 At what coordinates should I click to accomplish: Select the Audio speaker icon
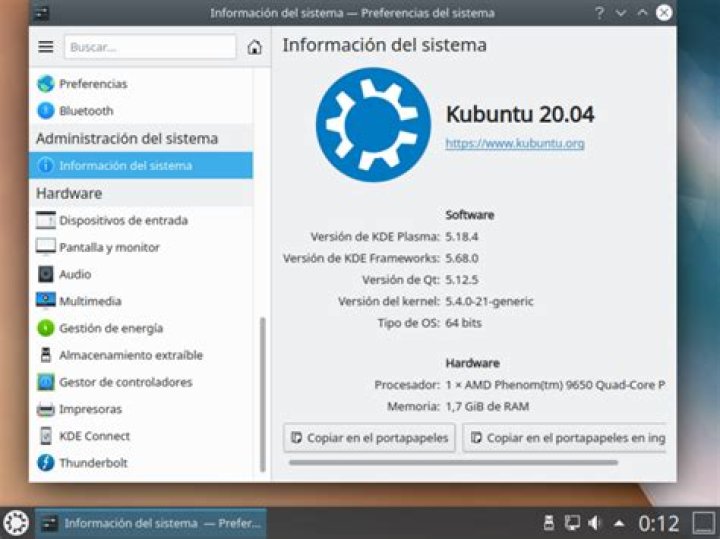(x=45, y=274)
